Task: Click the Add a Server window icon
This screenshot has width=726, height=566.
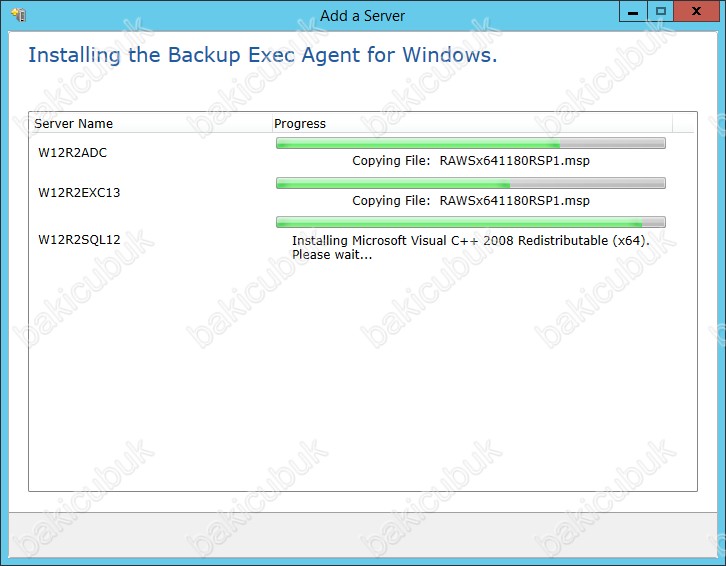Action: (19, 15)
